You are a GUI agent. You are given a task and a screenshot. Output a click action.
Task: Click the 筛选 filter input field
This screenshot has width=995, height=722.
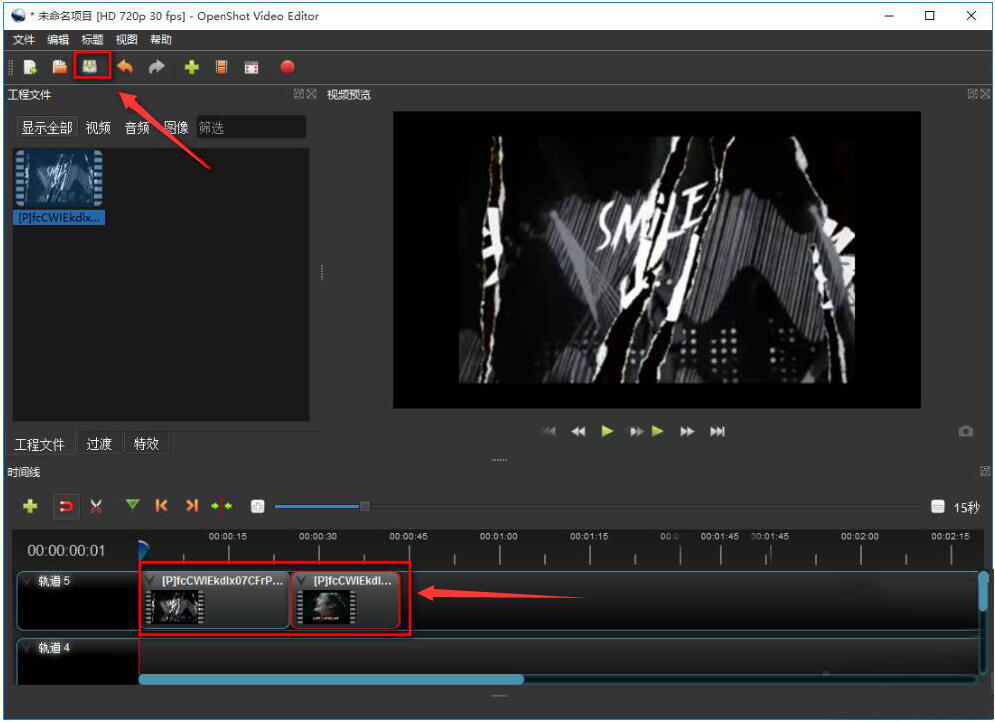pyautogui.click(x=250, y=128)
